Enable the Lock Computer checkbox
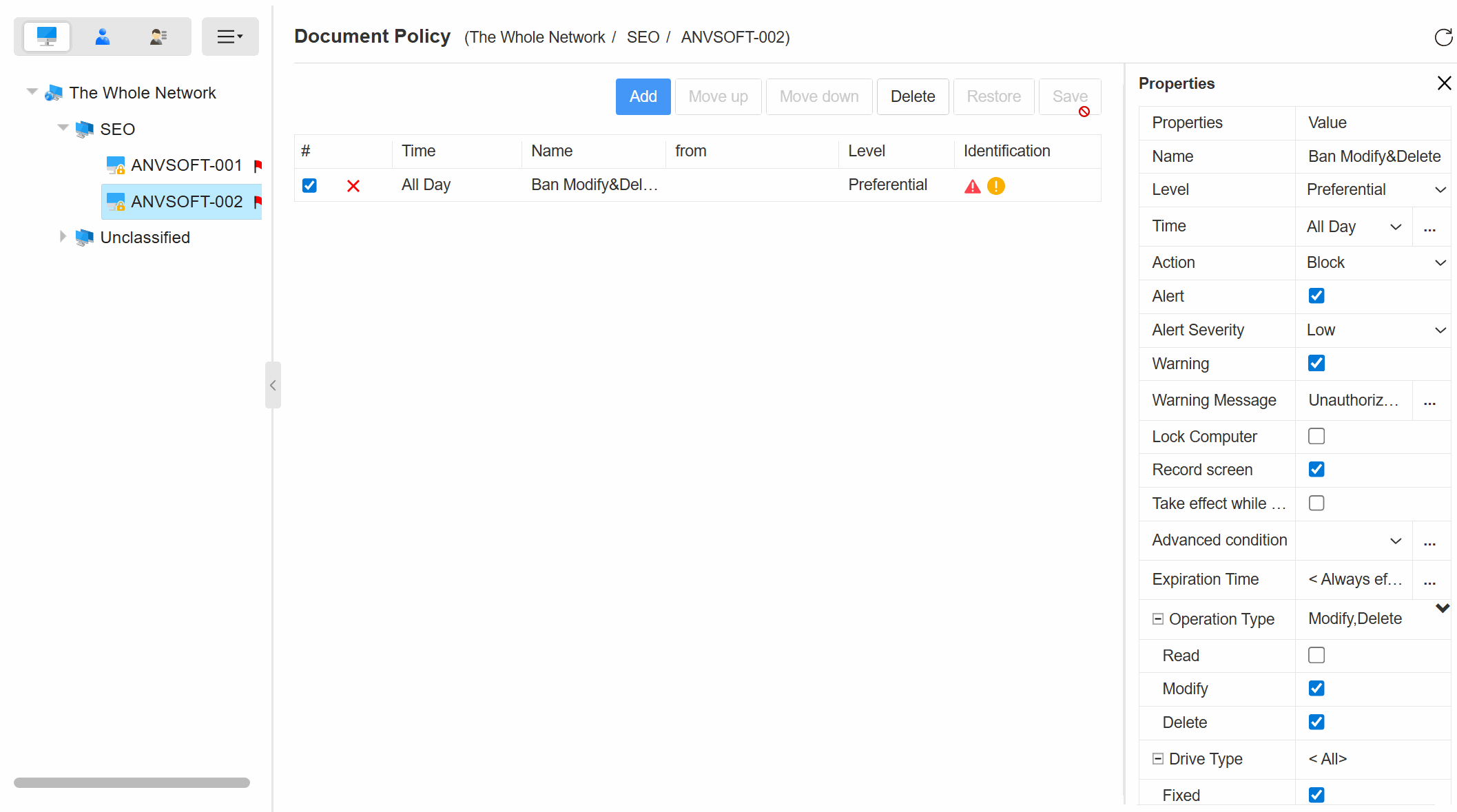The width and height of the screenshot is (1457, 812). pyautogui.click(x=1316, y=436)
